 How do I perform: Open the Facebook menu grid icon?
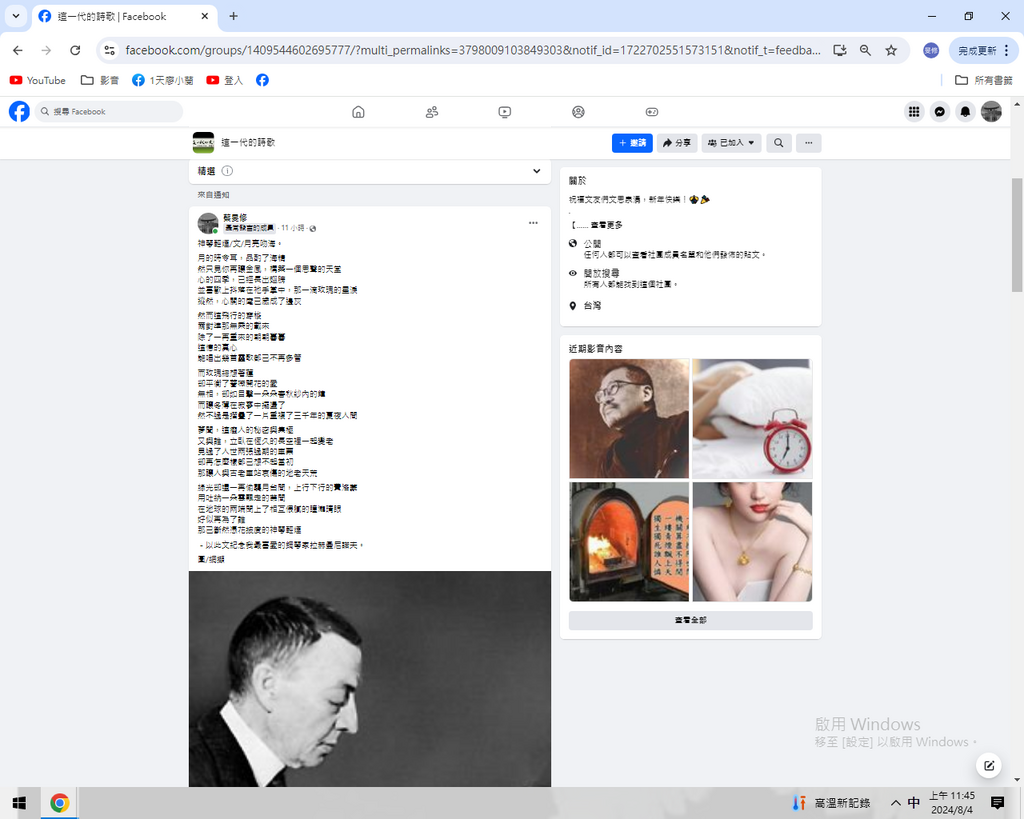[x=913, y=112]
